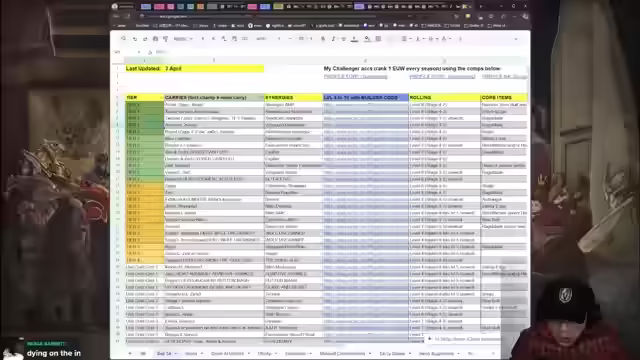Open the all sheets list icon
The image size is (640, 360).
click(x=143, y=353)
